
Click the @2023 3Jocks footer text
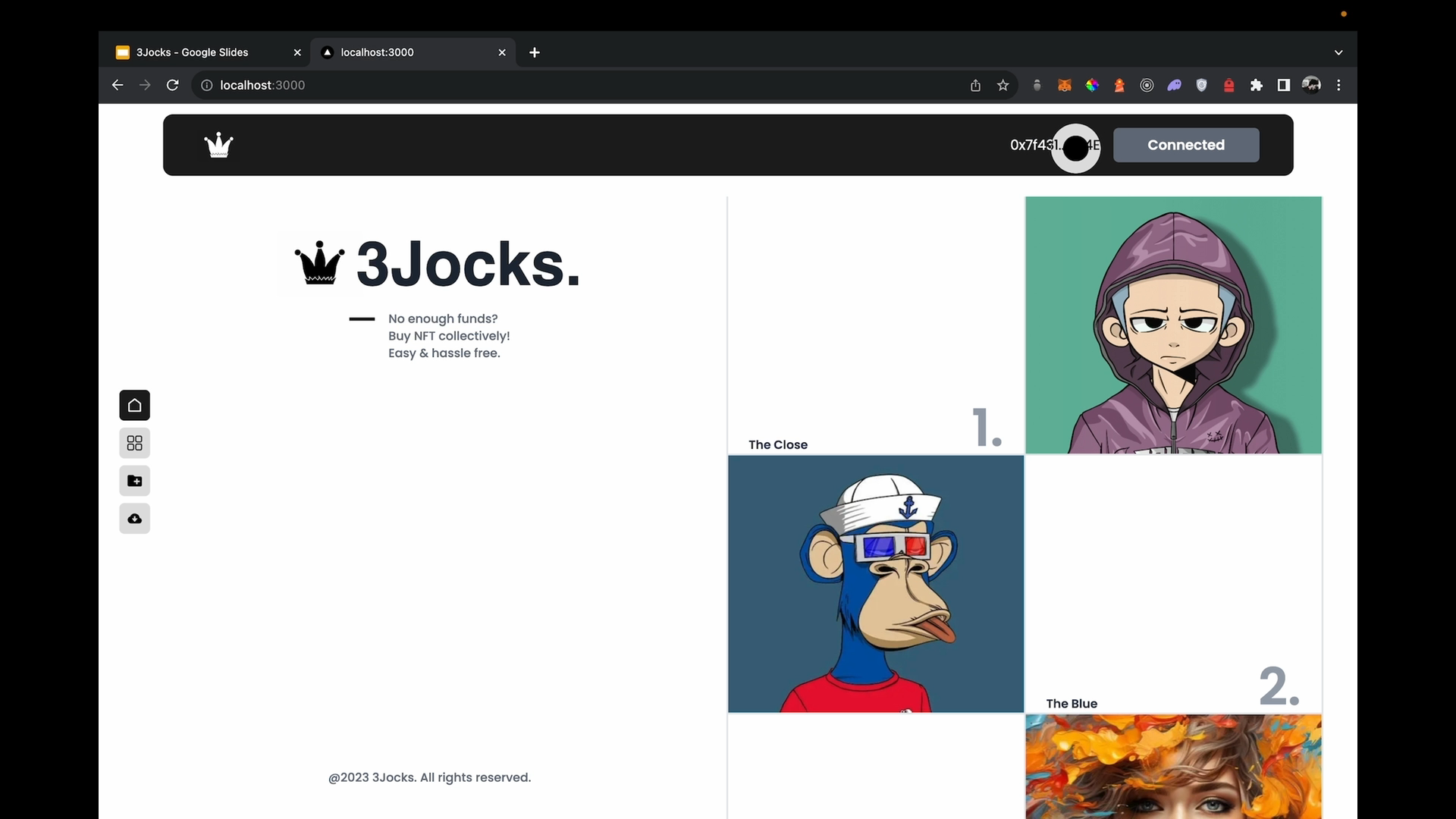pos(429,777)
